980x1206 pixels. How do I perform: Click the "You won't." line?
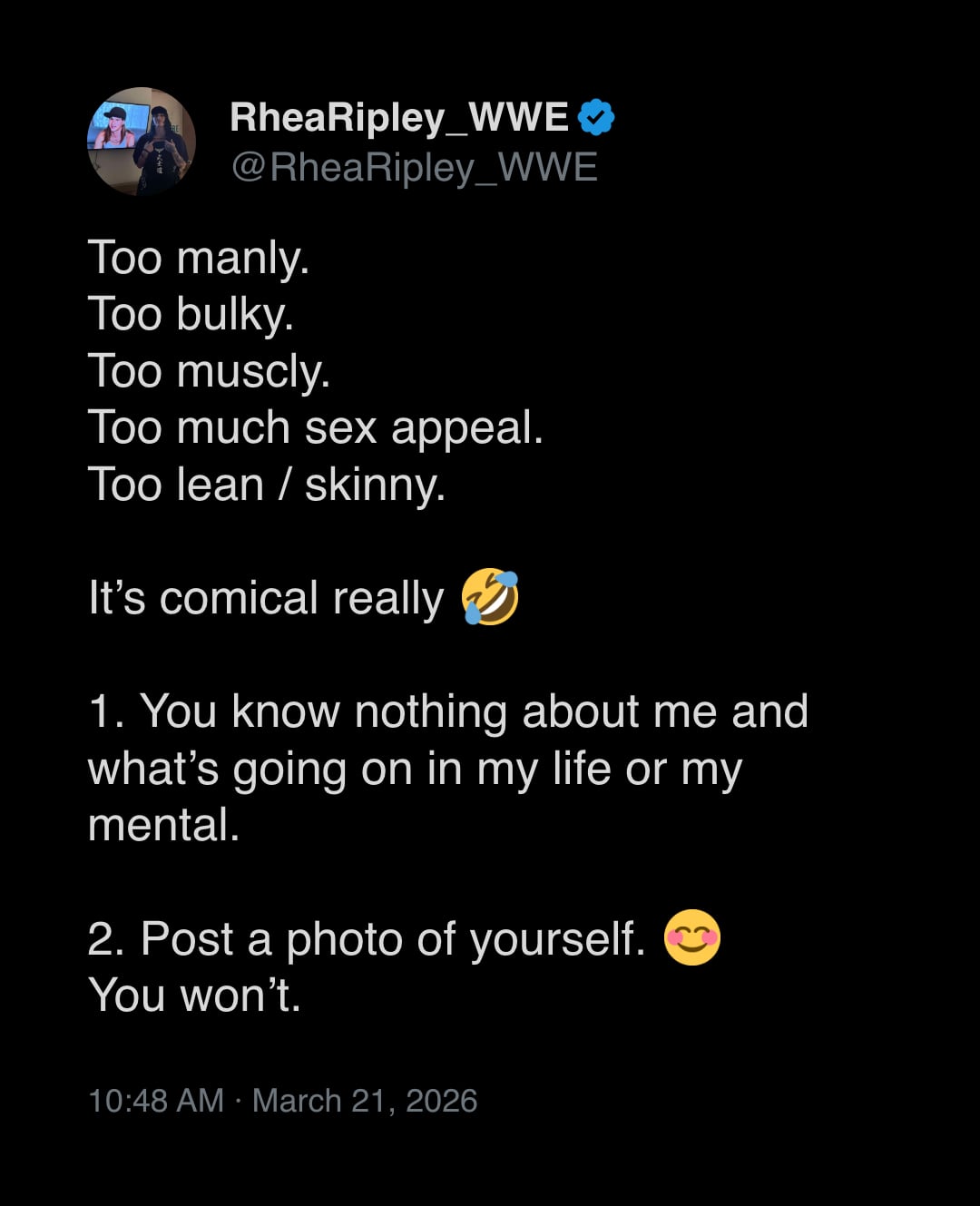pyautogui.click(x=194, y=995)
